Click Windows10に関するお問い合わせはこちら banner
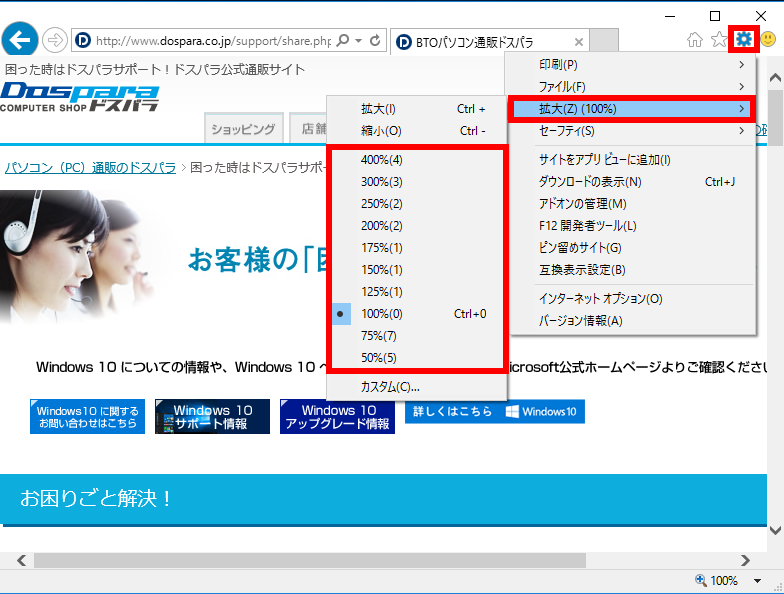This screenshot has height=594, width=784. [88, 416]
